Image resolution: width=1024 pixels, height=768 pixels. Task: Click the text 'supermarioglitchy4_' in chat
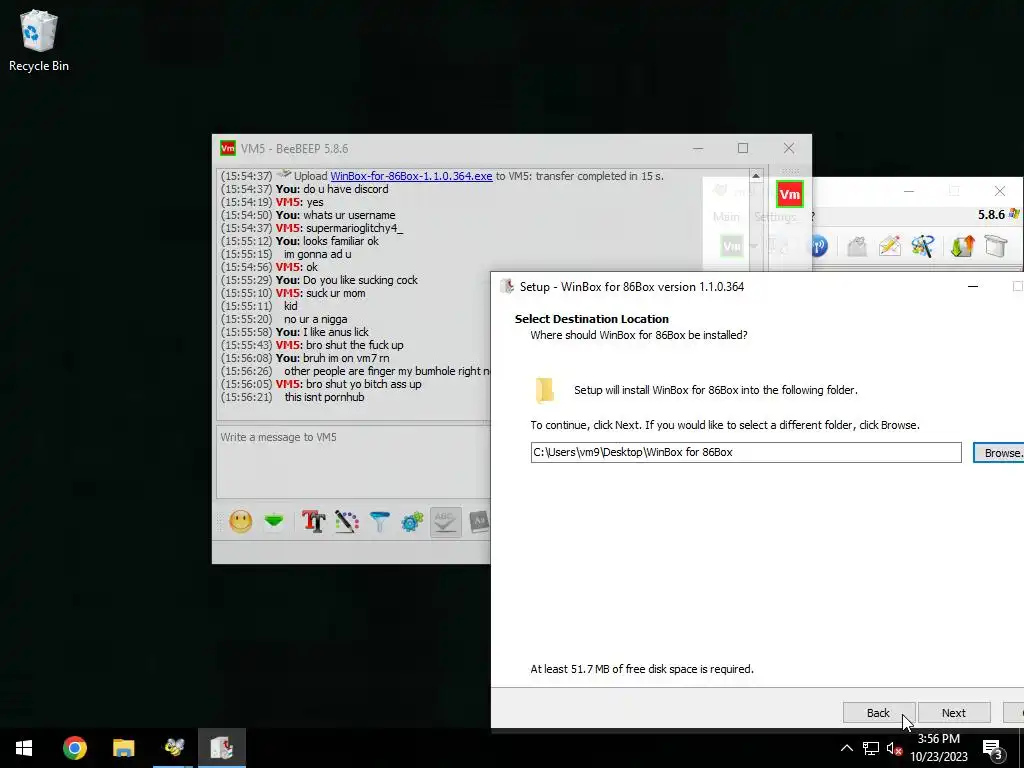pyautogui.click(x=355, y=228)
